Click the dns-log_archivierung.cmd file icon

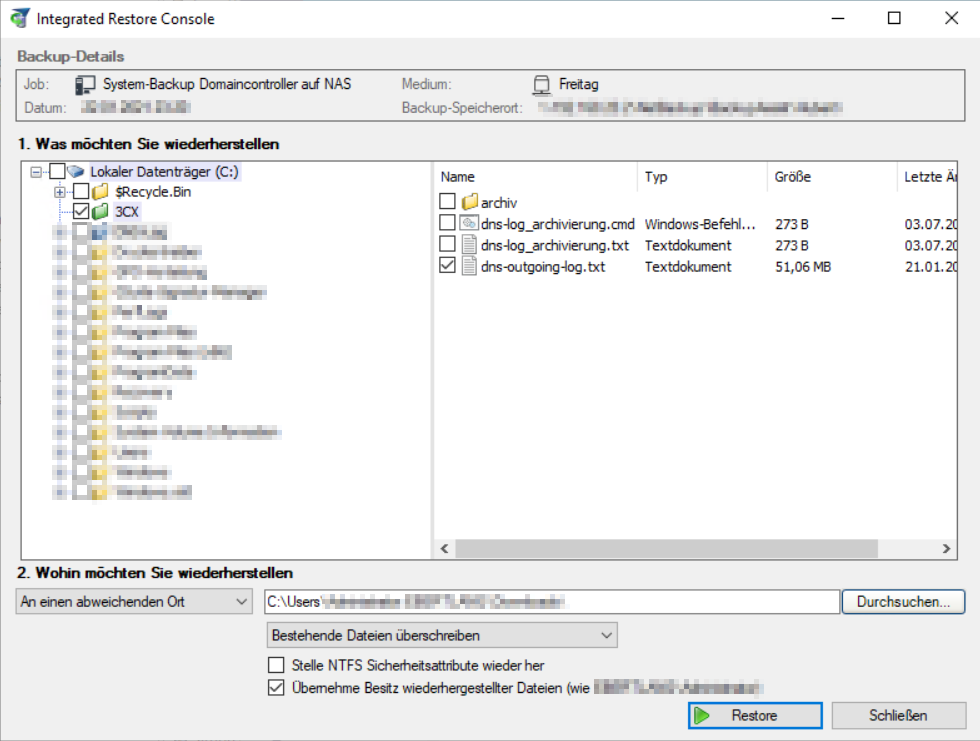point(469,223)
